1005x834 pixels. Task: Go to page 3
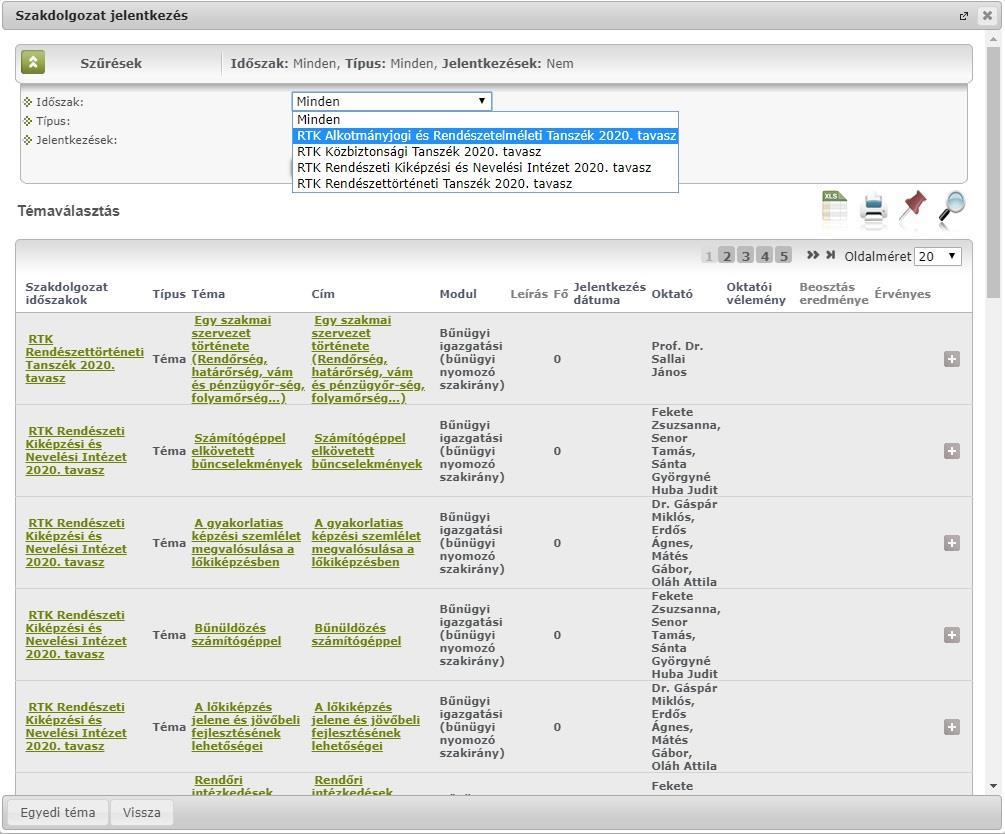[745, 256]
